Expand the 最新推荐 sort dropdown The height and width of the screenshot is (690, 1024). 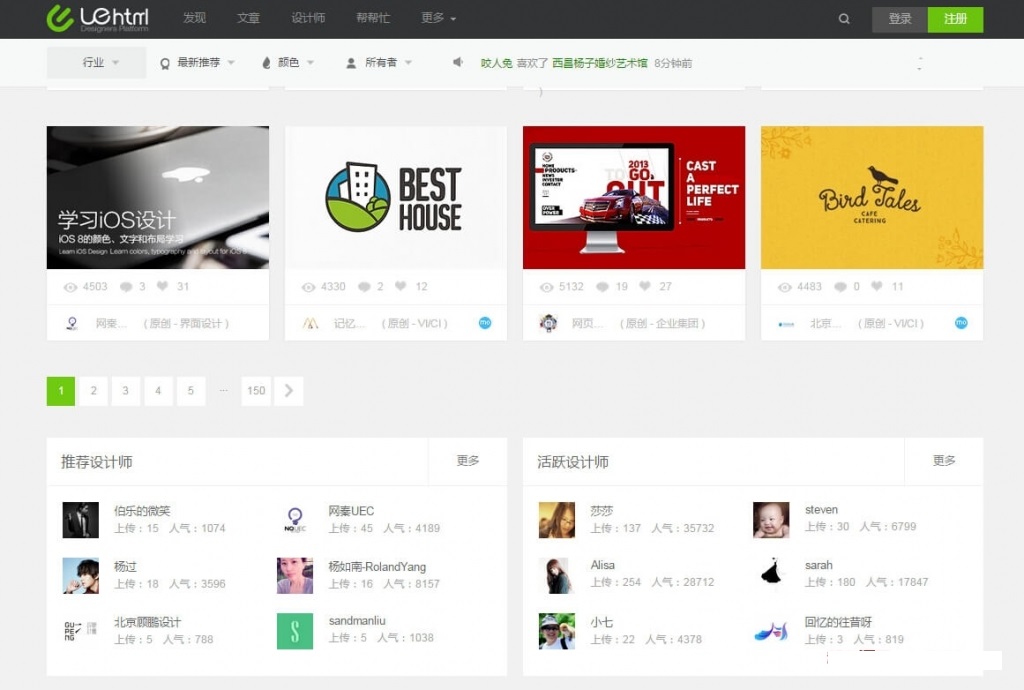tap(198, 62)
